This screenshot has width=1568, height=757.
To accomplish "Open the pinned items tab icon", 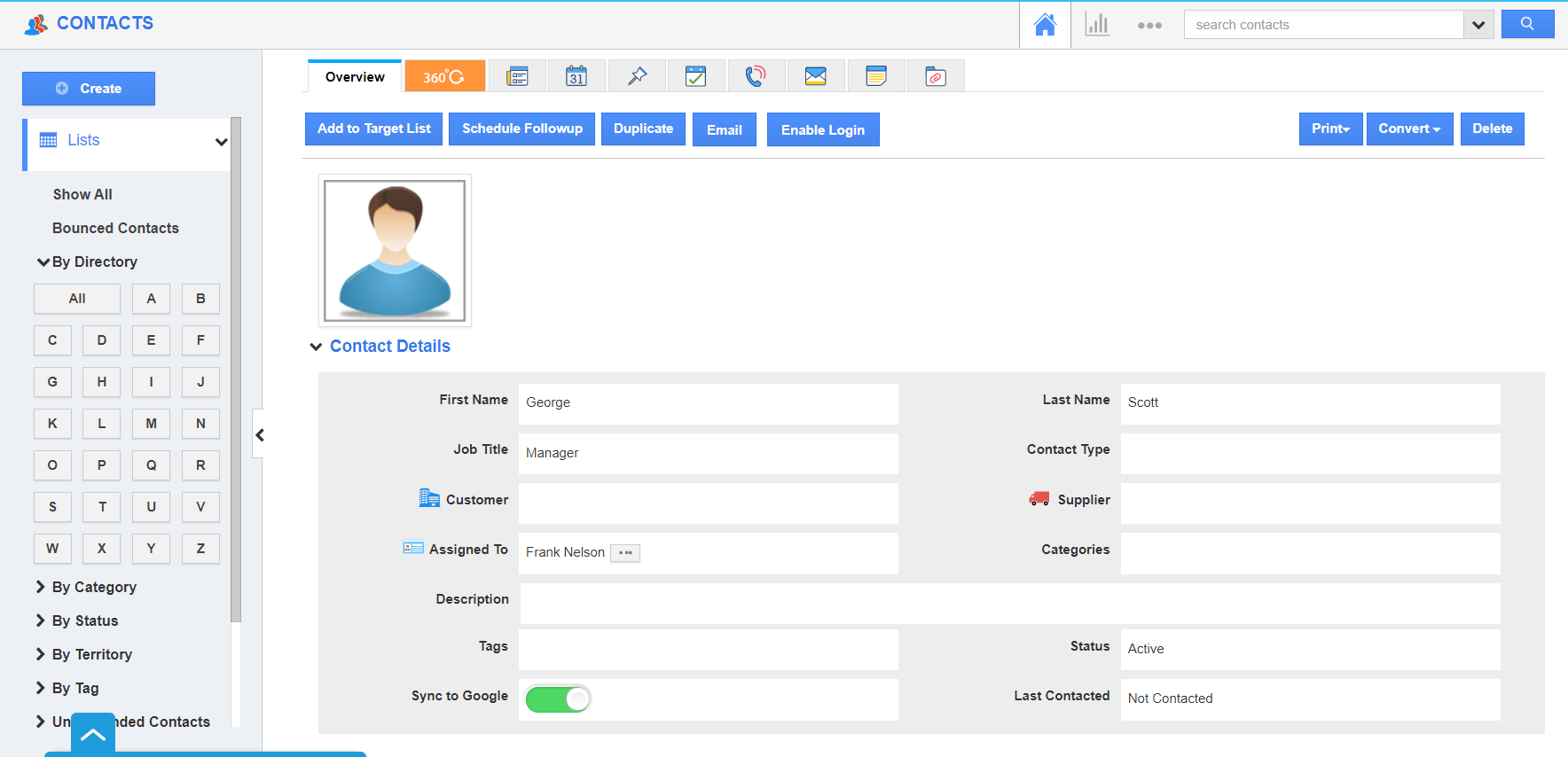I will (x=637, y=76).
